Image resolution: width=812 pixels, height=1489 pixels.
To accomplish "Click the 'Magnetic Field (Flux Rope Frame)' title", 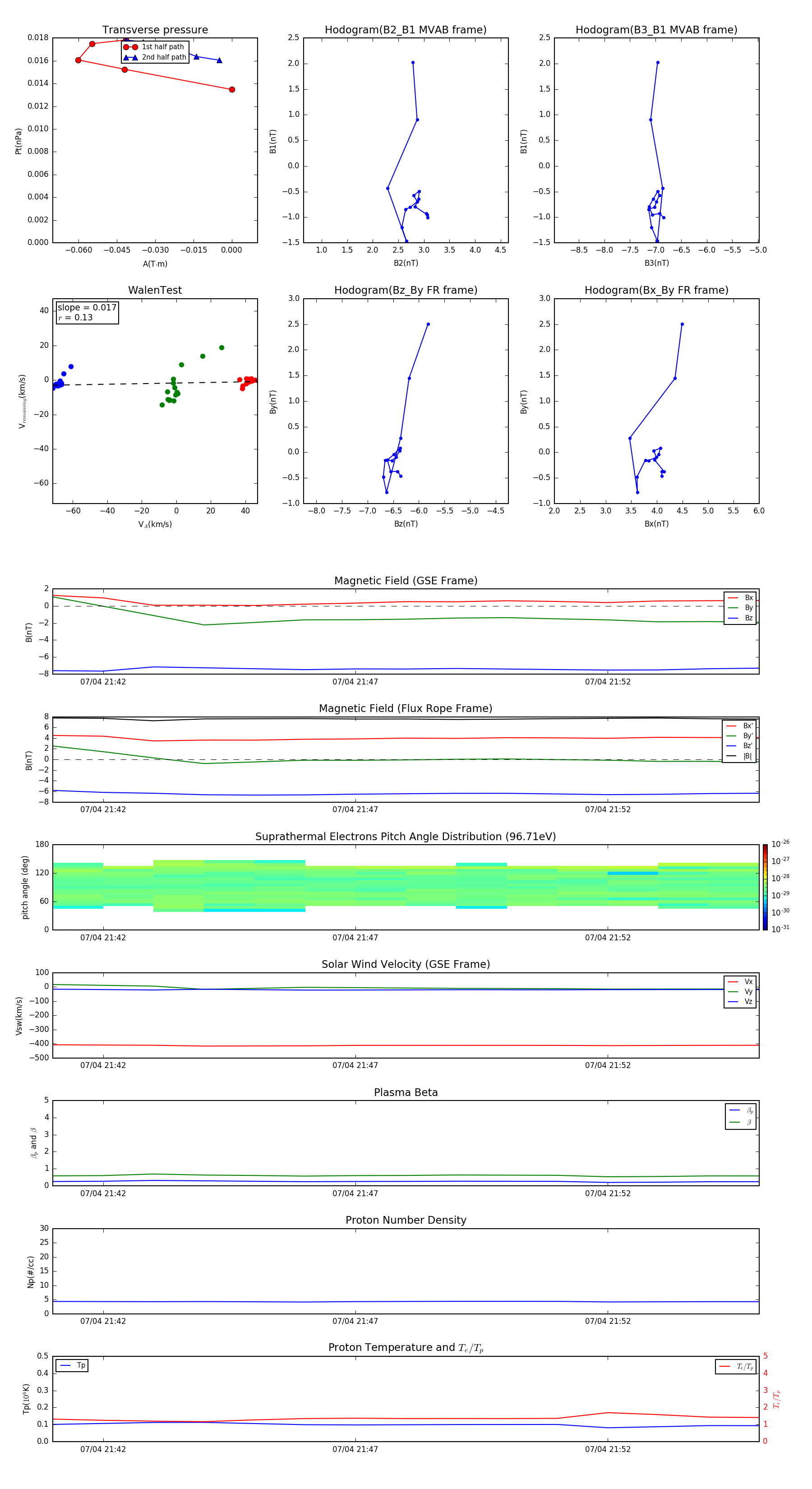I will click(x=406, y=709).
